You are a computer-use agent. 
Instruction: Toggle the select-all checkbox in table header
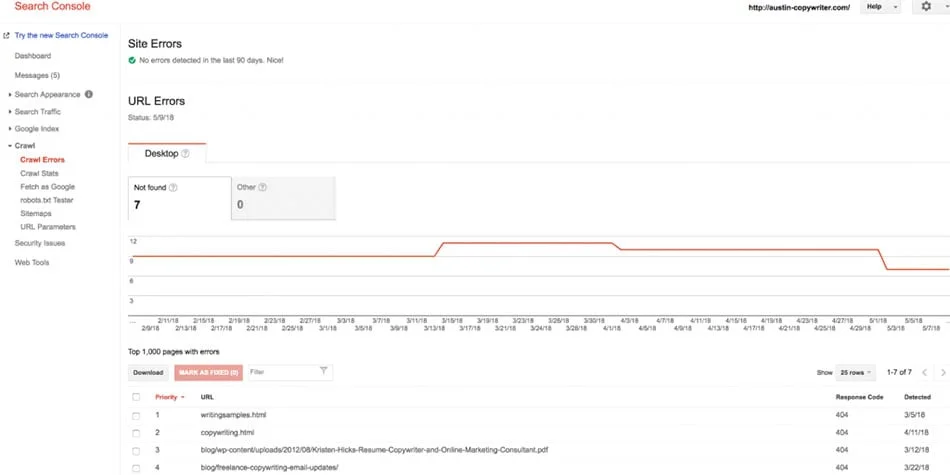point(136,397)
